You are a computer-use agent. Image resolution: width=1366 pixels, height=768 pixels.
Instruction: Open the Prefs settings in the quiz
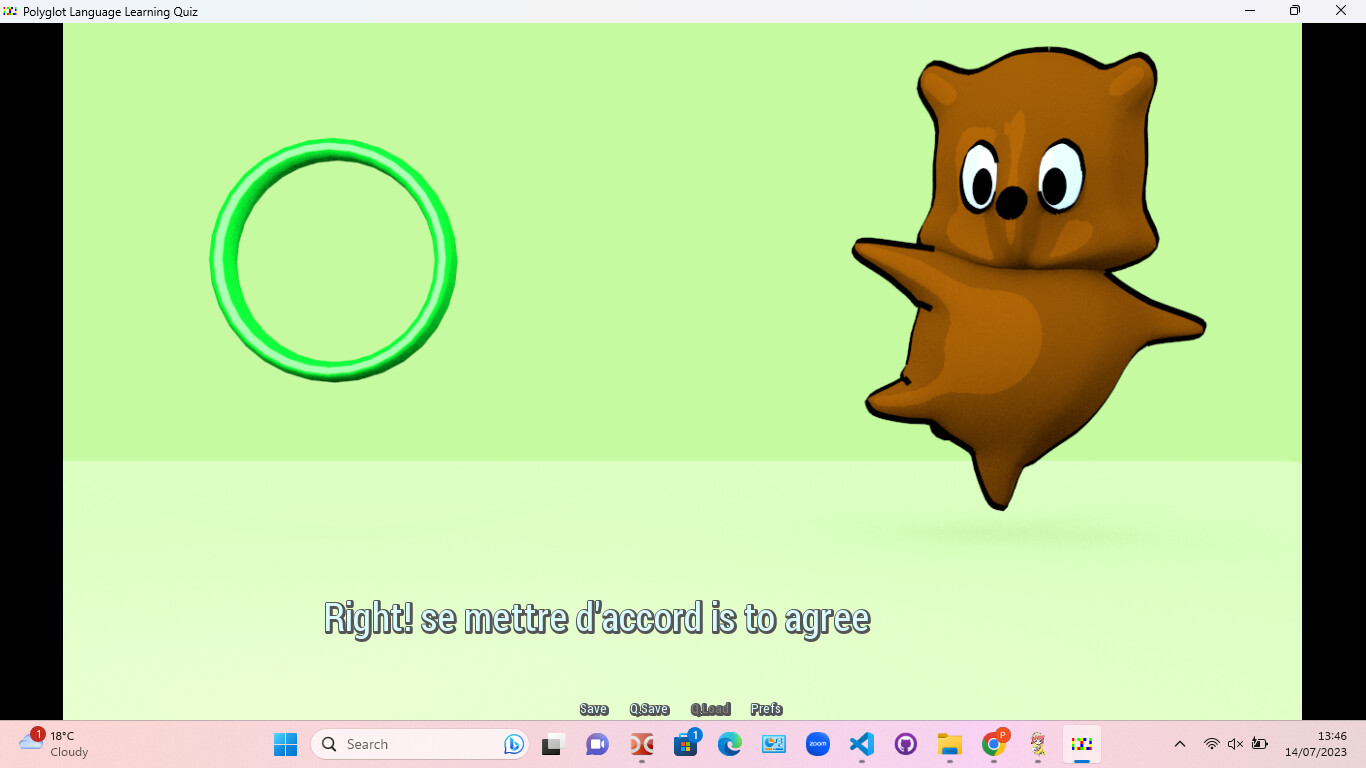[765, 709]
